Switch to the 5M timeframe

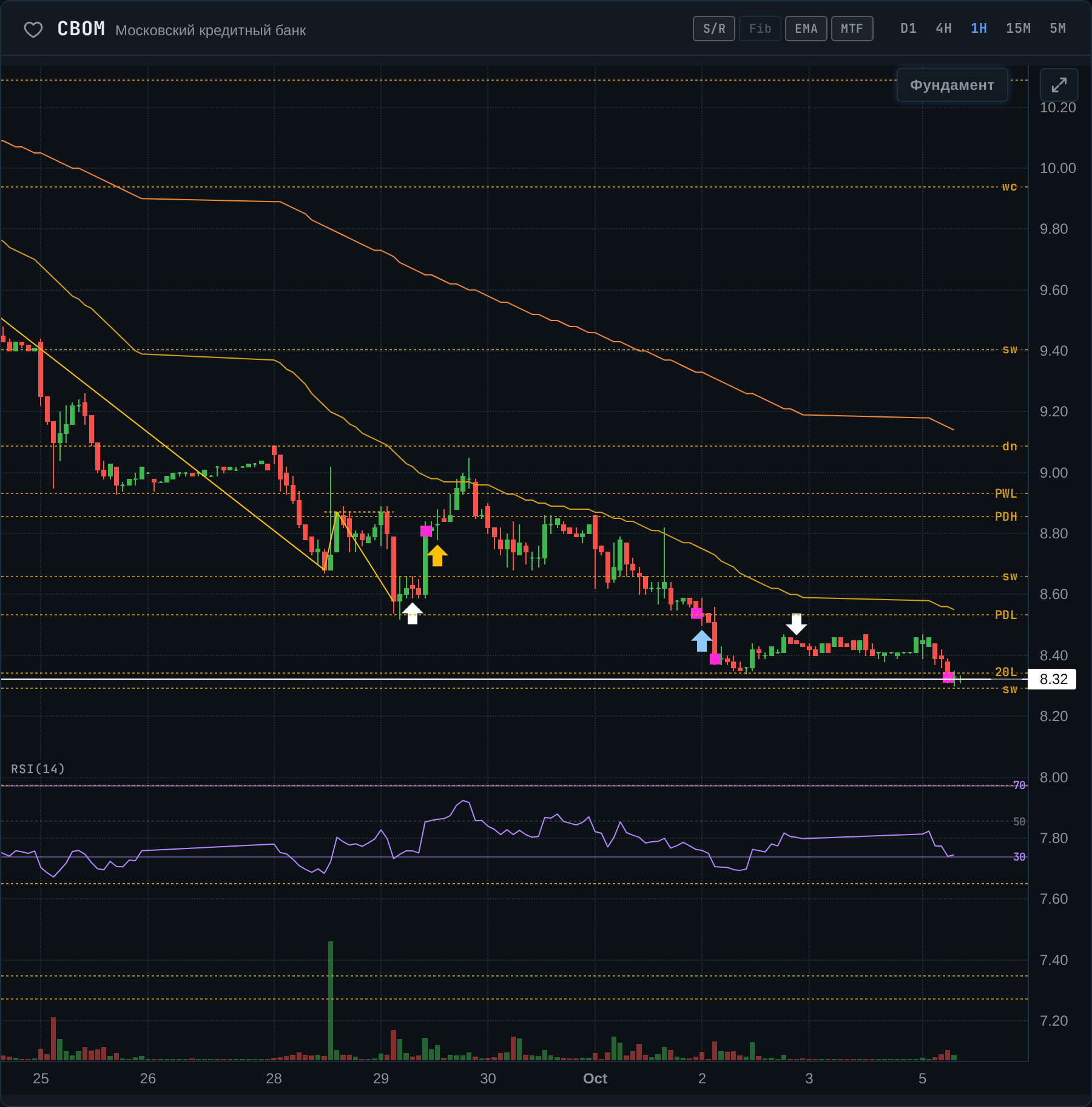(x=1057, y=29)
